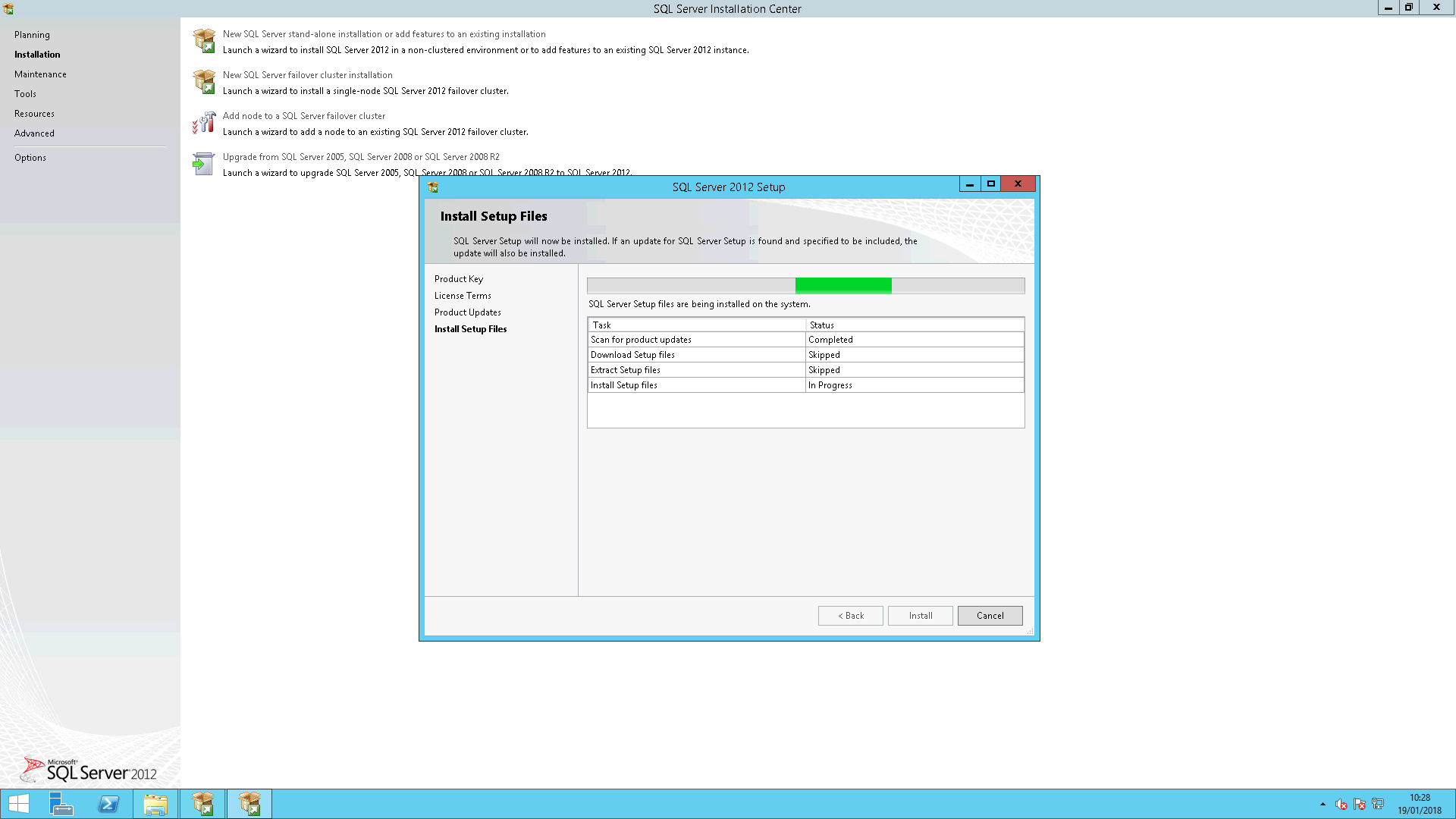Click Skipped status for Extract Setup files
Image resolution: width=1456 pixels, height=819 pixels.
(915, 370)
